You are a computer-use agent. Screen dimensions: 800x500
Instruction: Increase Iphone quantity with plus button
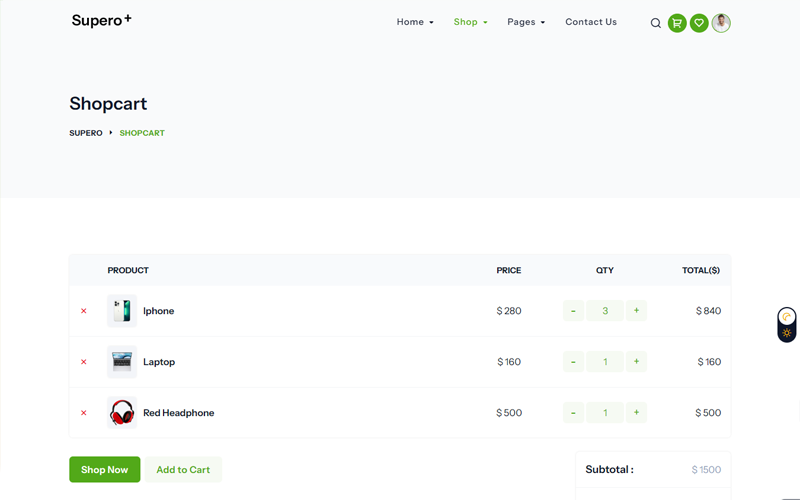[x=636, y=311]
